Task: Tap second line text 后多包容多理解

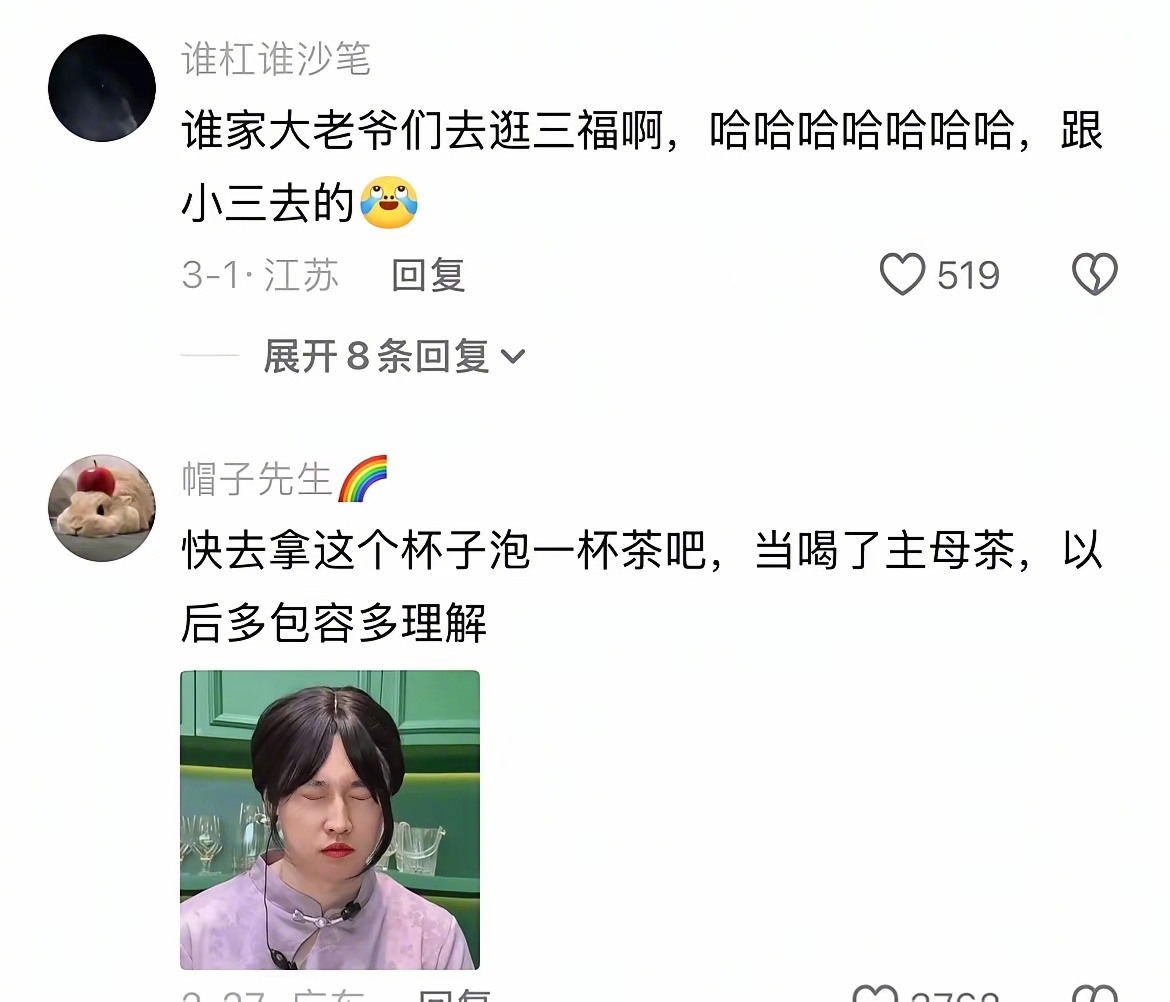Action: 334,623
